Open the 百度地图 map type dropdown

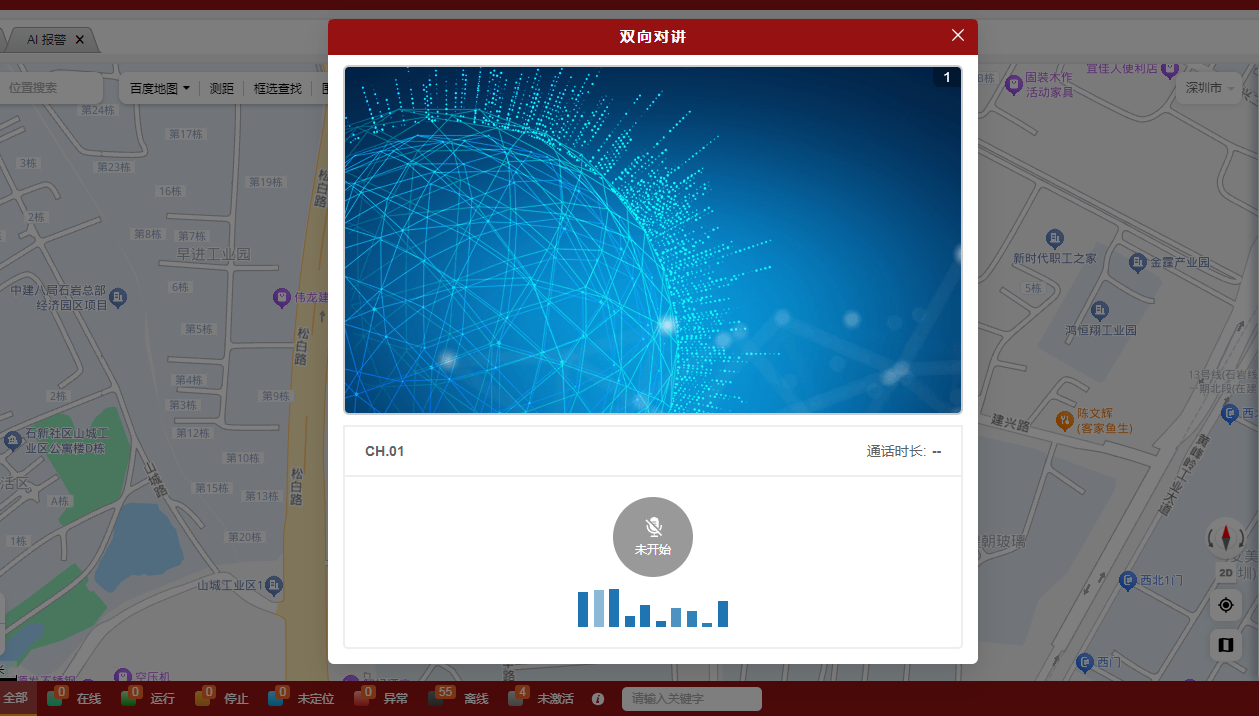(x=160, y=88)
